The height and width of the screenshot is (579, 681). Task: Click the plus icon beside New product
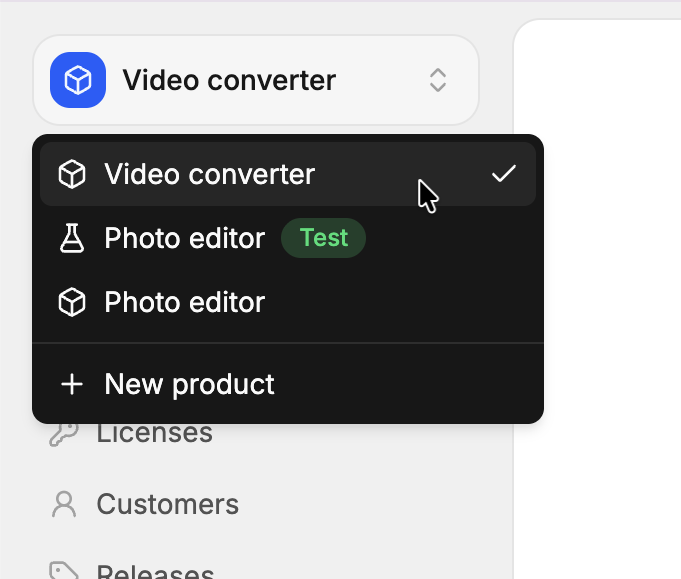72,384
